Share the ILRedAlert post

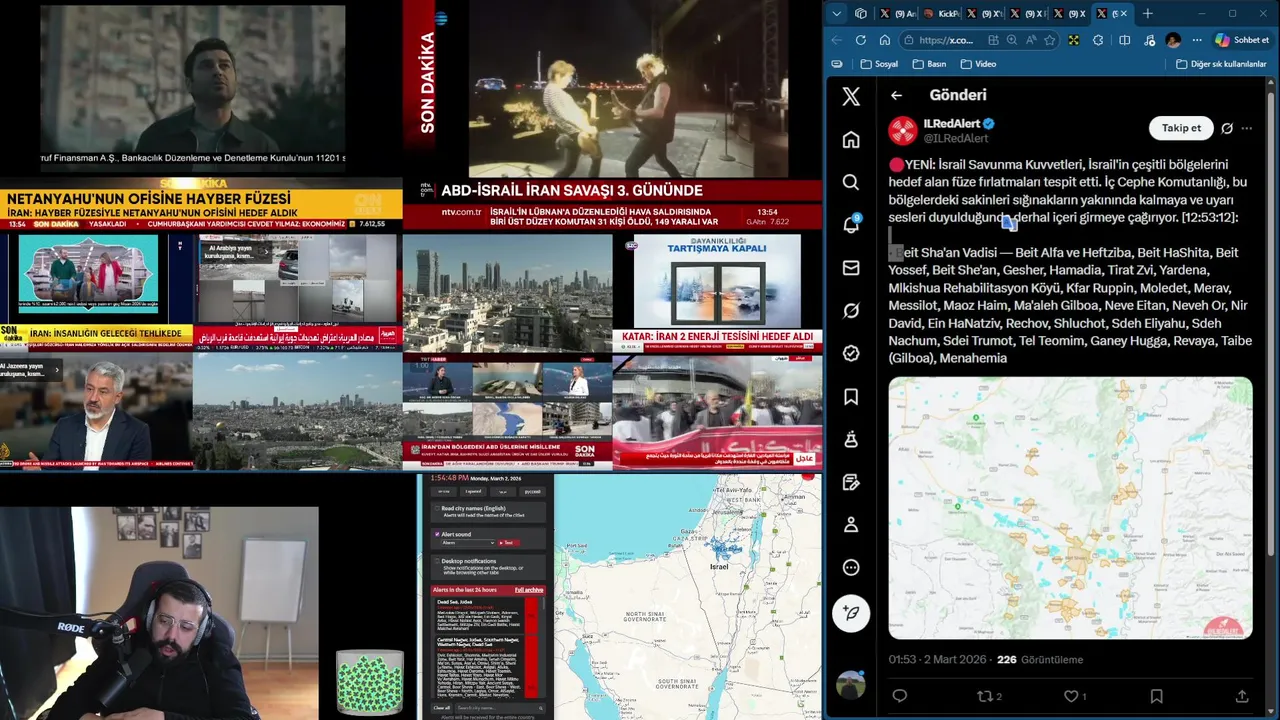[1242, 696]
